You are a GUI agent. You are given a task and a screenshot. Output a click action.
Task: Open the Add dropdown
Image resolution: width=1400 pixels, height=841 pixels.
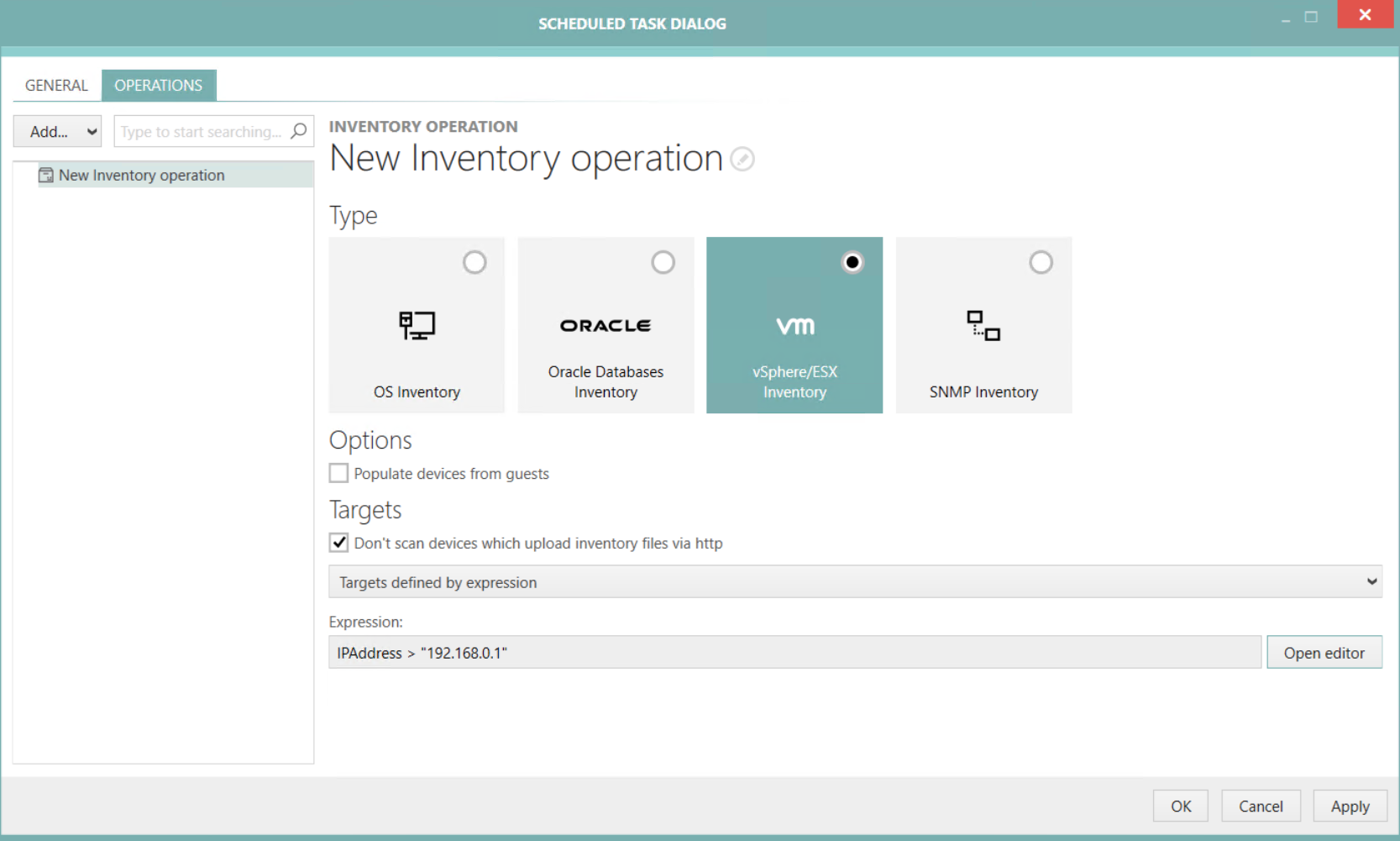[x=57, y=131]
